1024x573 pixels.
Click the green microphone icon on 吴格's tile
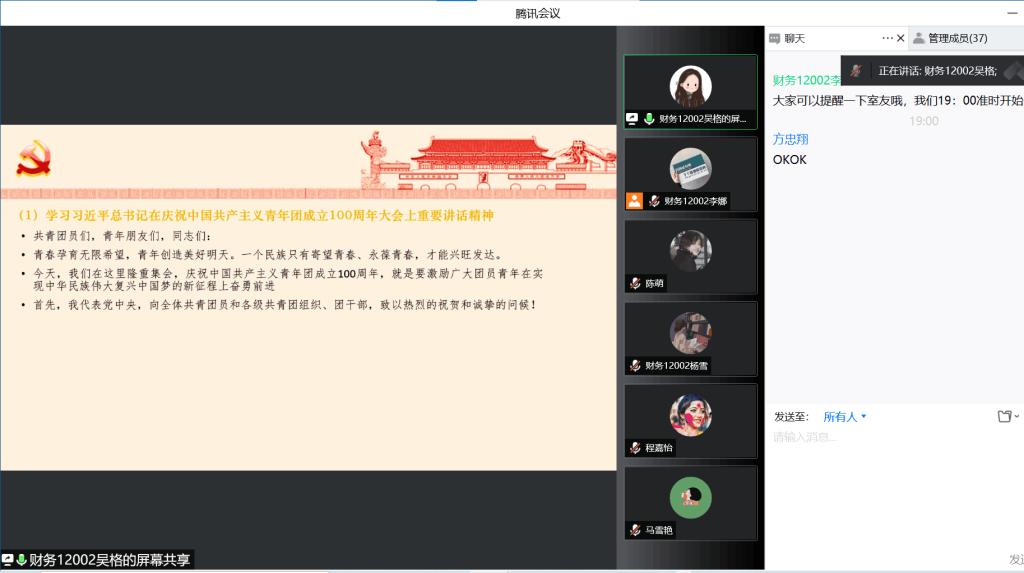coord(649,118)
